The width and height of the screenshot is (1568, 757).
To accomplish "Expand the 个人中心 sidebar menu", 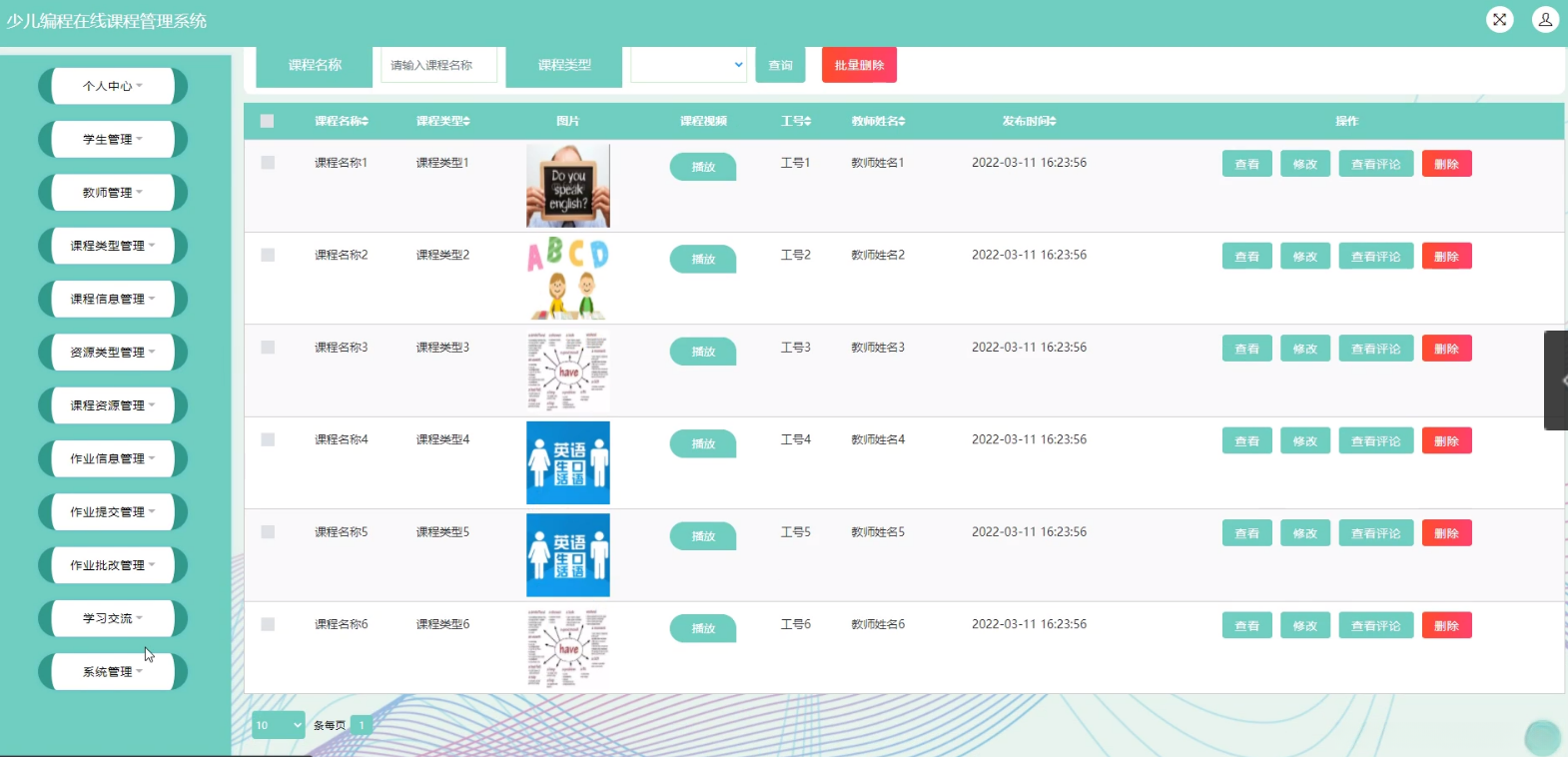I will click(113, 86).
